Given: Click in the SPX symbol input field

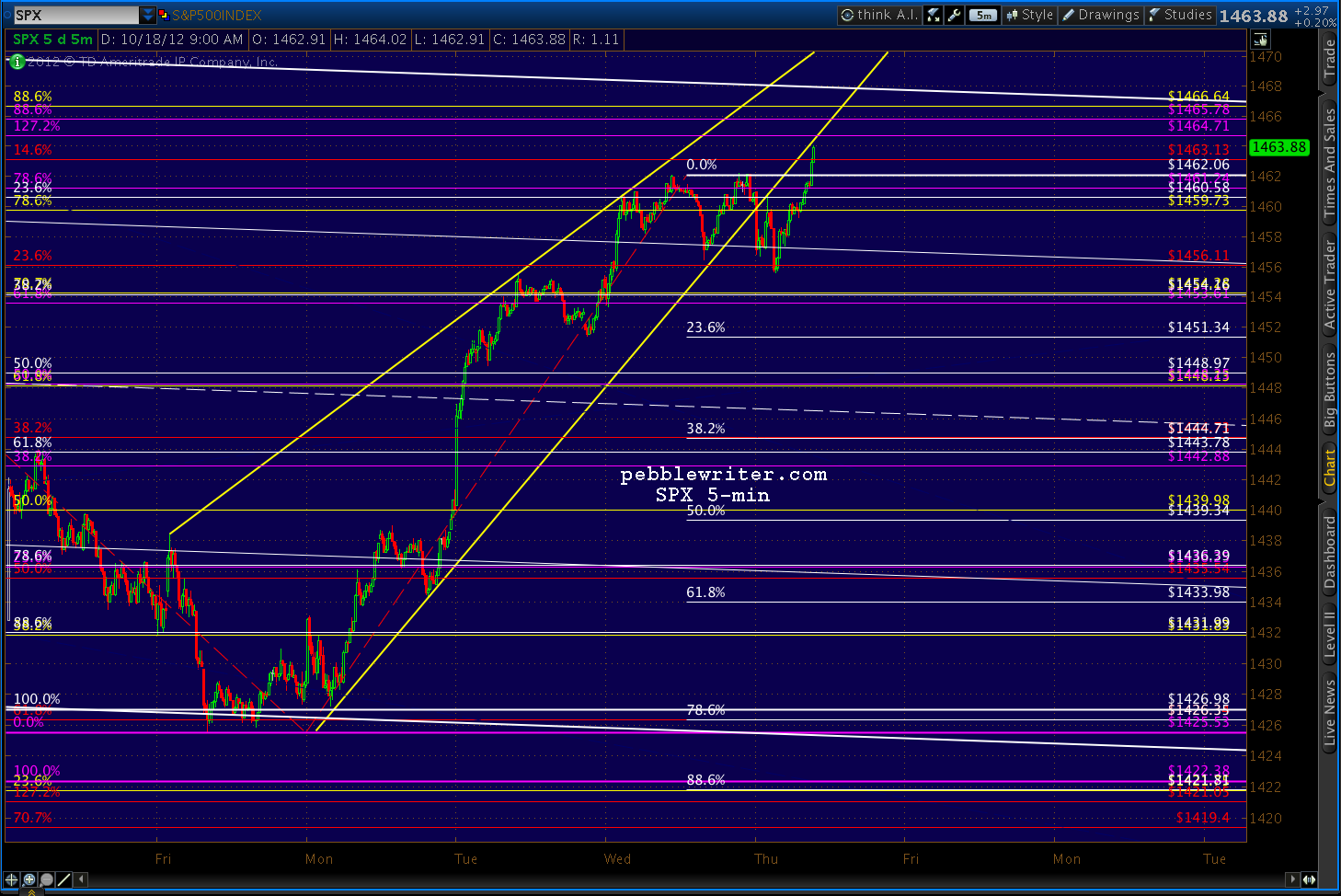Looking at the screenshot, I should click(x=76, y=15).
